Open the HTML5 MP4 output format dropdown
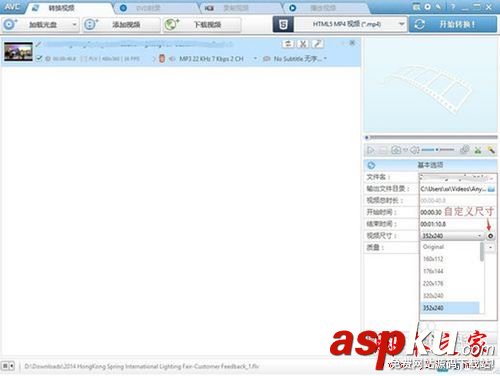 pyautogui.click(x=350, y=24)
